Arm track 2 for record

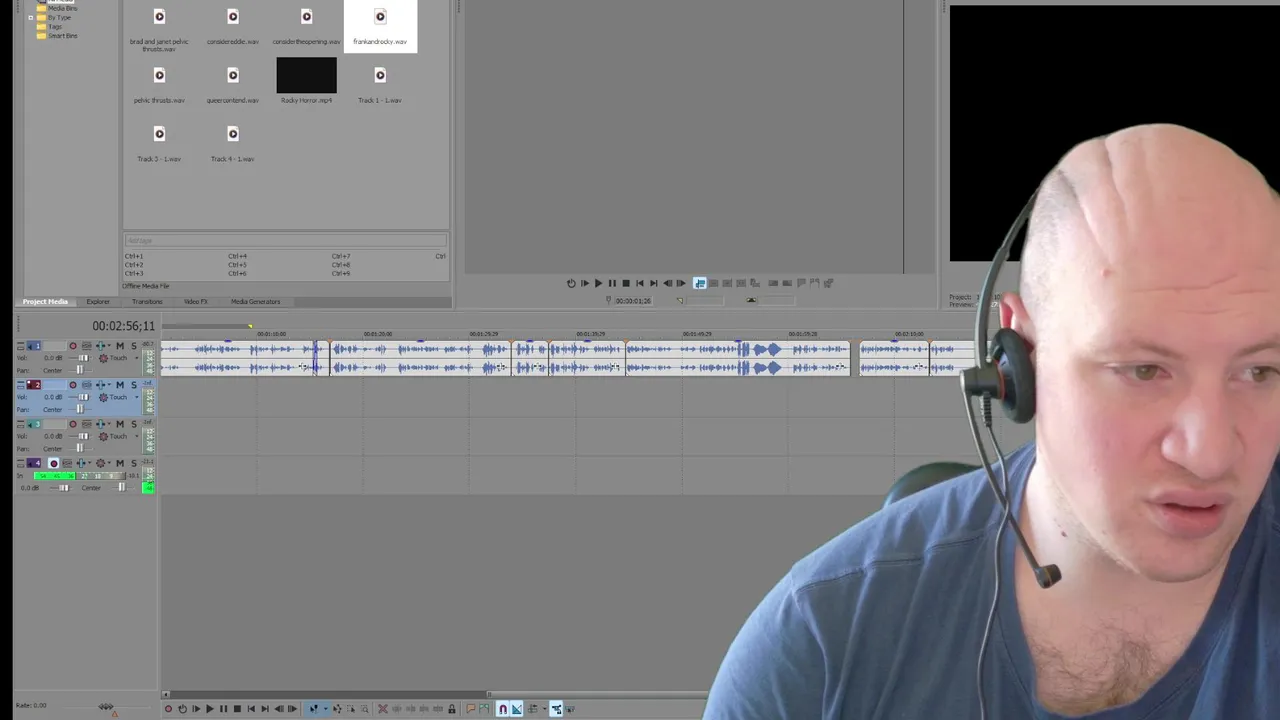tap(73, 385)
